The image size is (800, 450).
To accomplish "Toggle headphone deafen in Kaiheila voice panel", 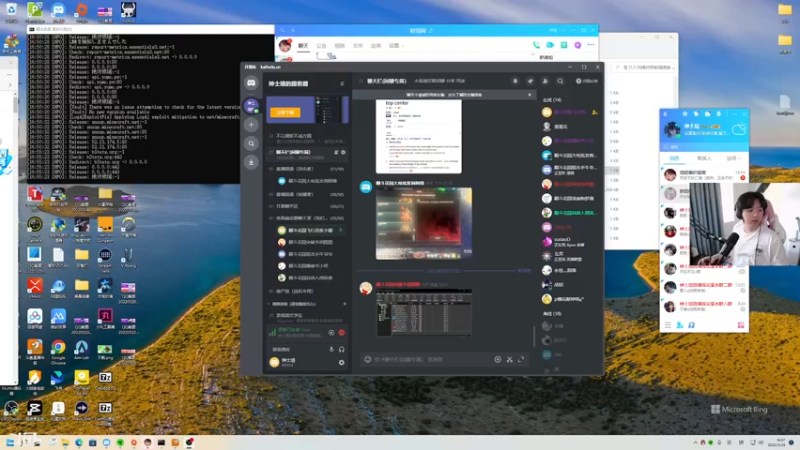I will click(341, 349).
